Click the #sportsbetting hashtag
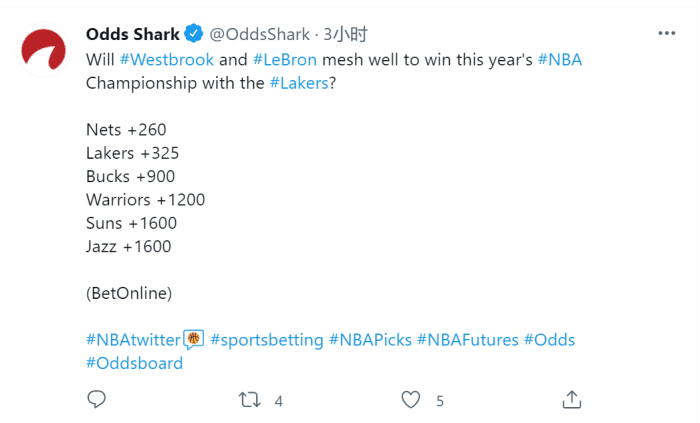 [266, 340]
